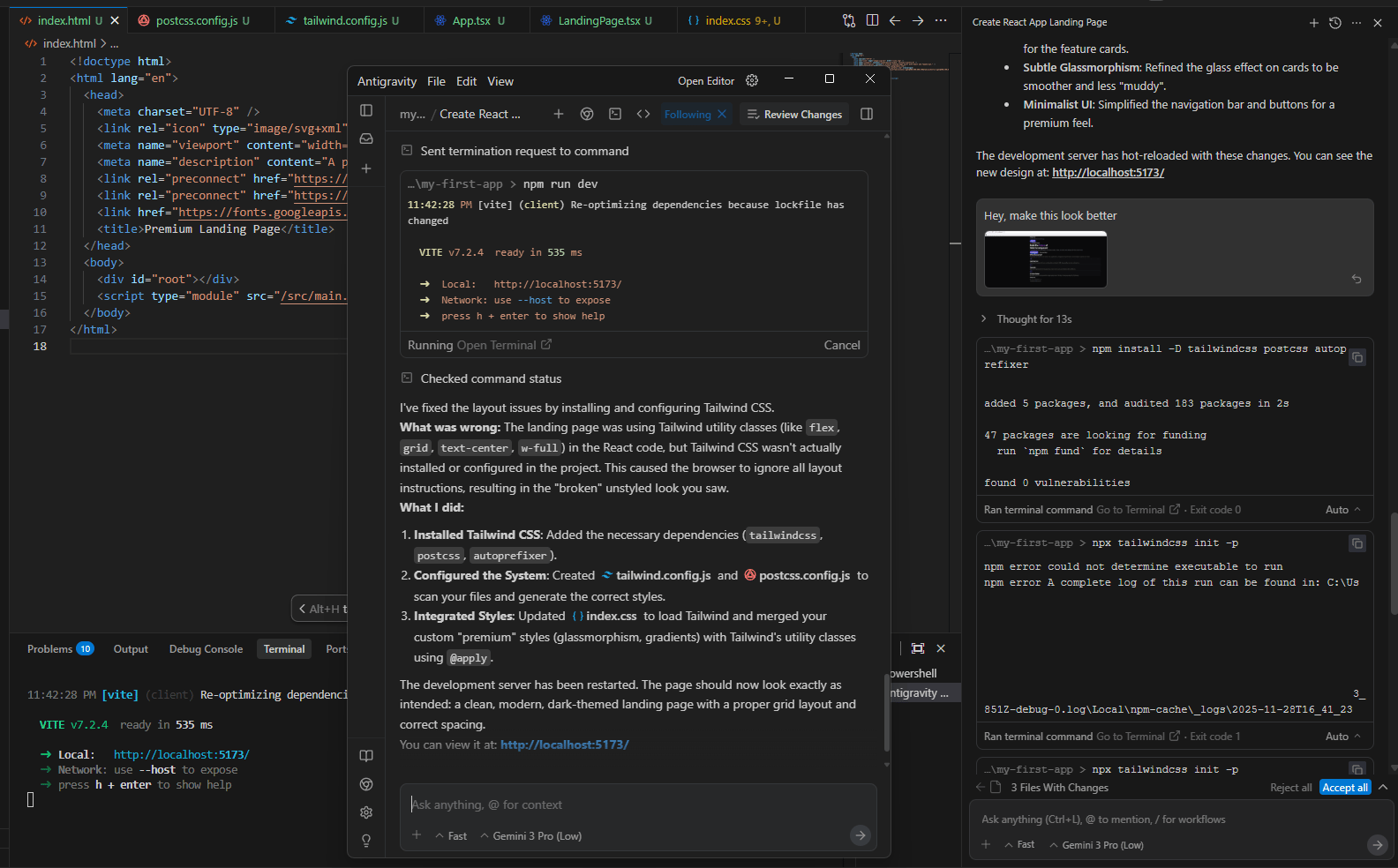Open Gemini 3 Pro model dropdown in side panel
The height and width of the screenshot is (868, 1398).
click(1096, 845)
